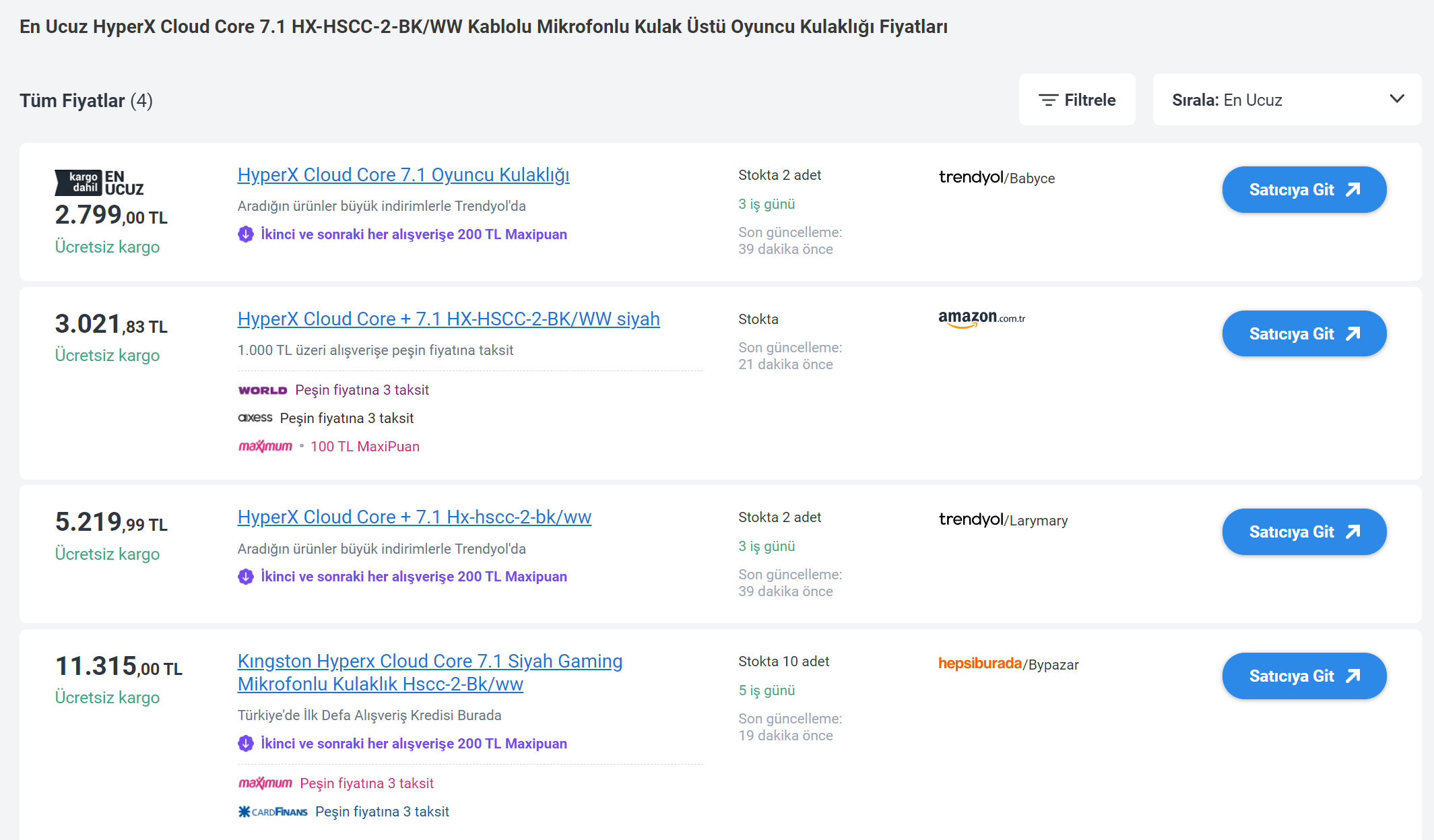This screenshot has height=840, width=1434.
Task: Click purple Maxipuan badge icon in first listing
Action: (x=246, y=234)
